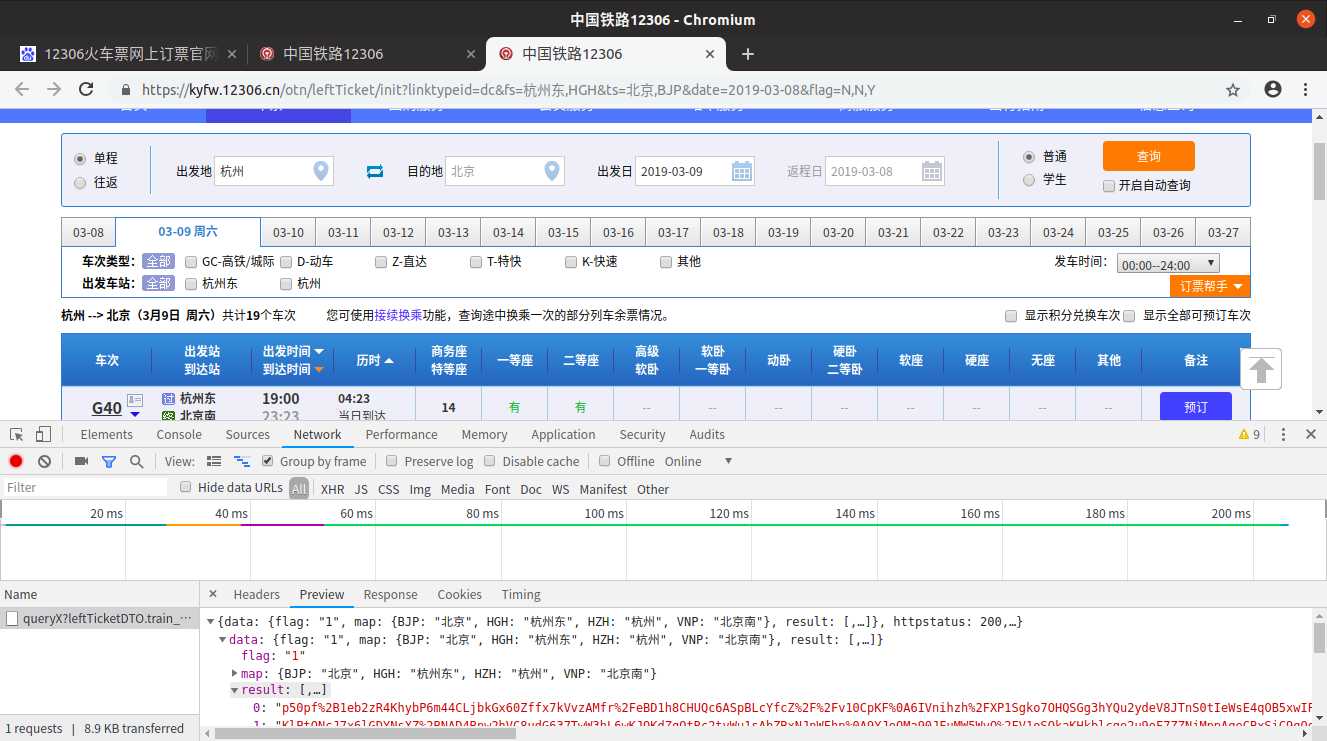Switch to Elements DevTools tab
Screen dimensions: 1327x741
pyautogui.click(x=107, y=434)
